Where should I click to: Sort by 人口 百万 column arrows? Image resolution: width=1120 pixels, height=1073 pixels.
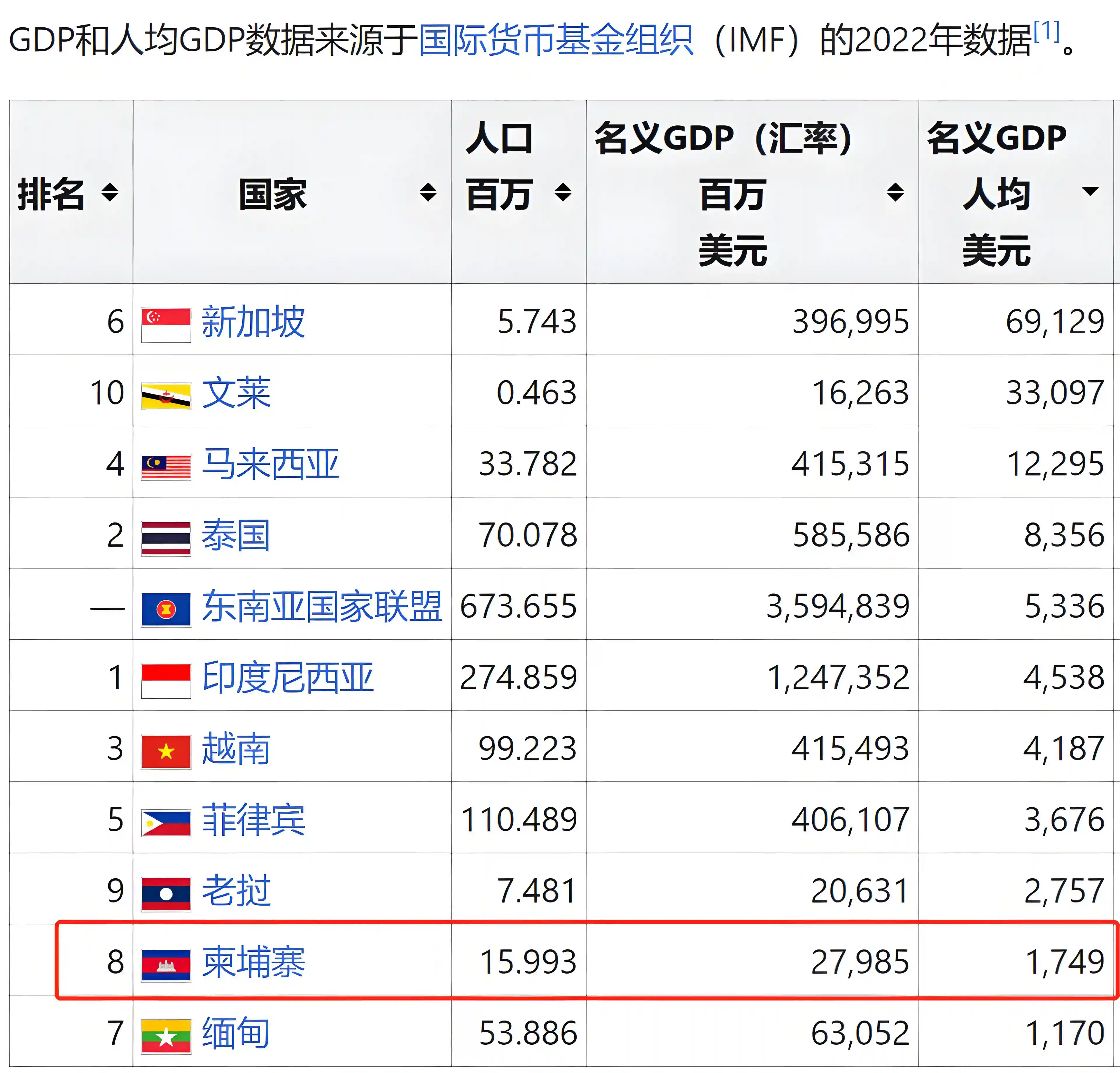pyautogui.click(x=563, y=192)
